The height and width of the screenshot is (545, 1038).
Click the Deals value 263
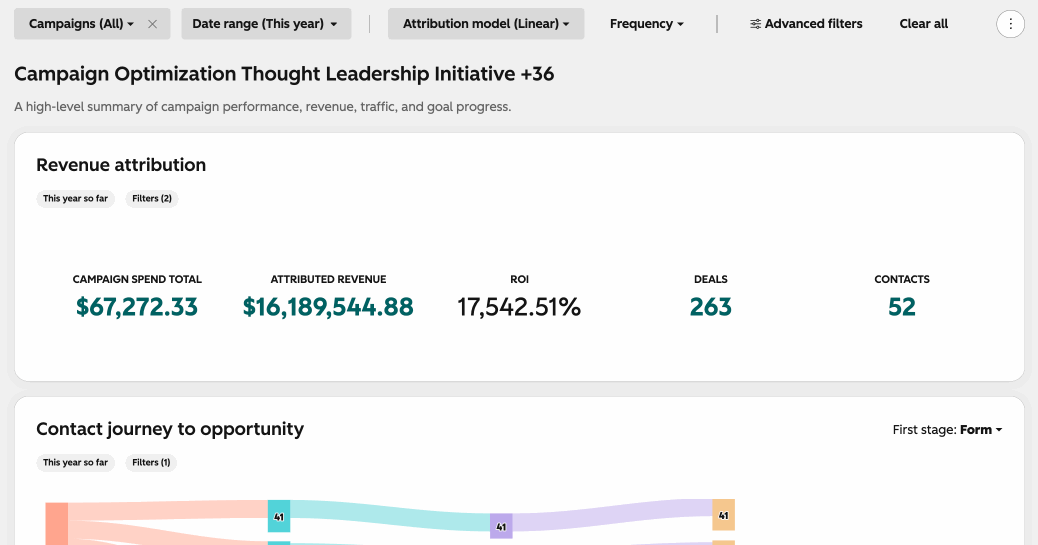[710, 307]
